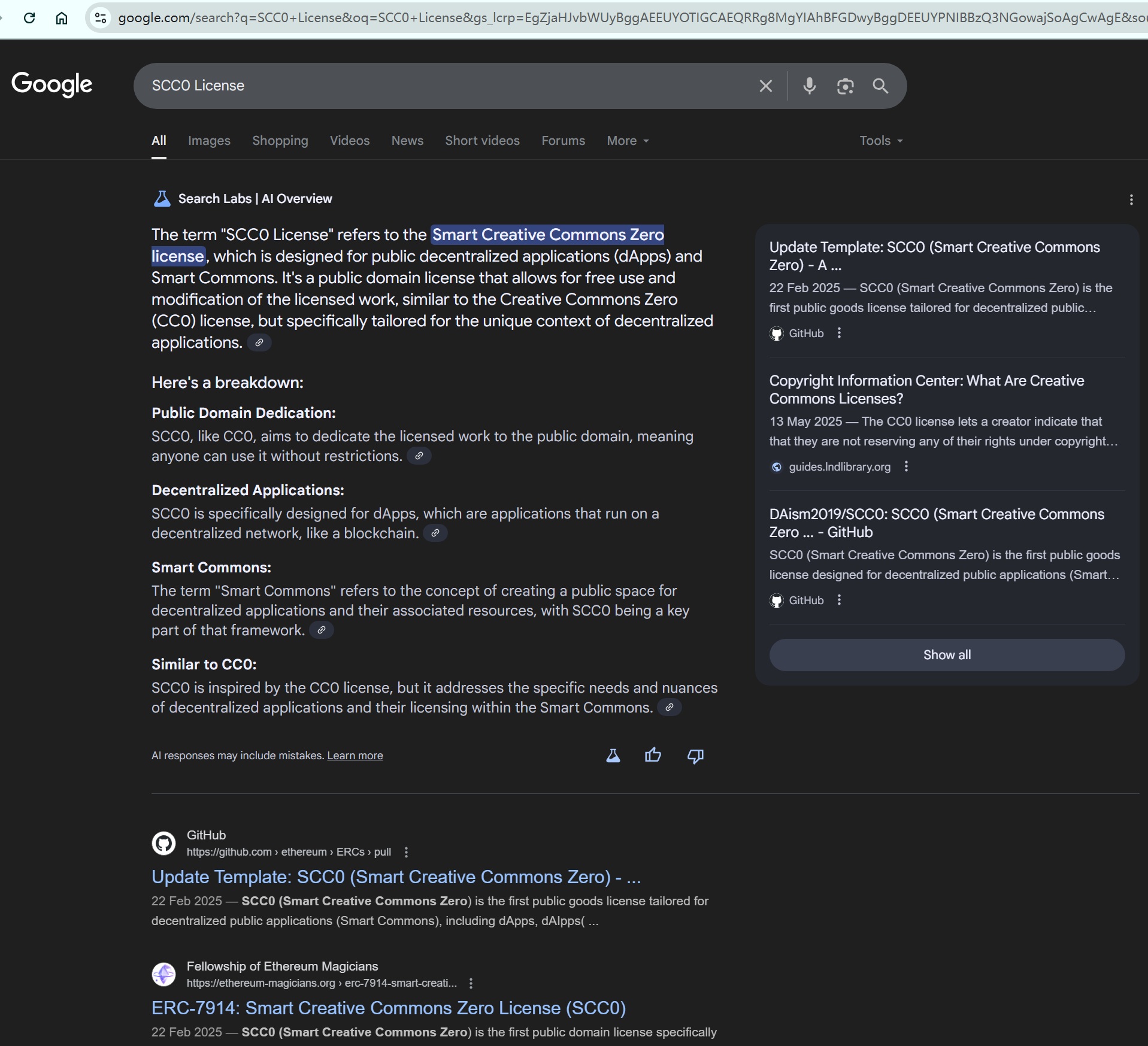The height and width of the screenshot is (1046, 1148).
Task: Switch to the Images tab
Action: [x=209, y=141]
